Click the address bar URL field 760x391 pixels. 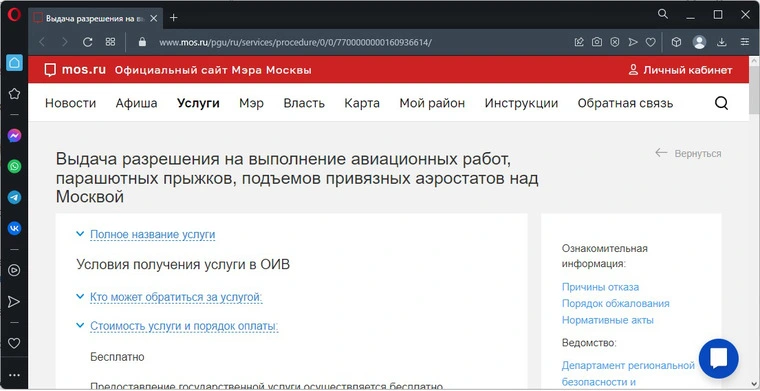point(295,42)
